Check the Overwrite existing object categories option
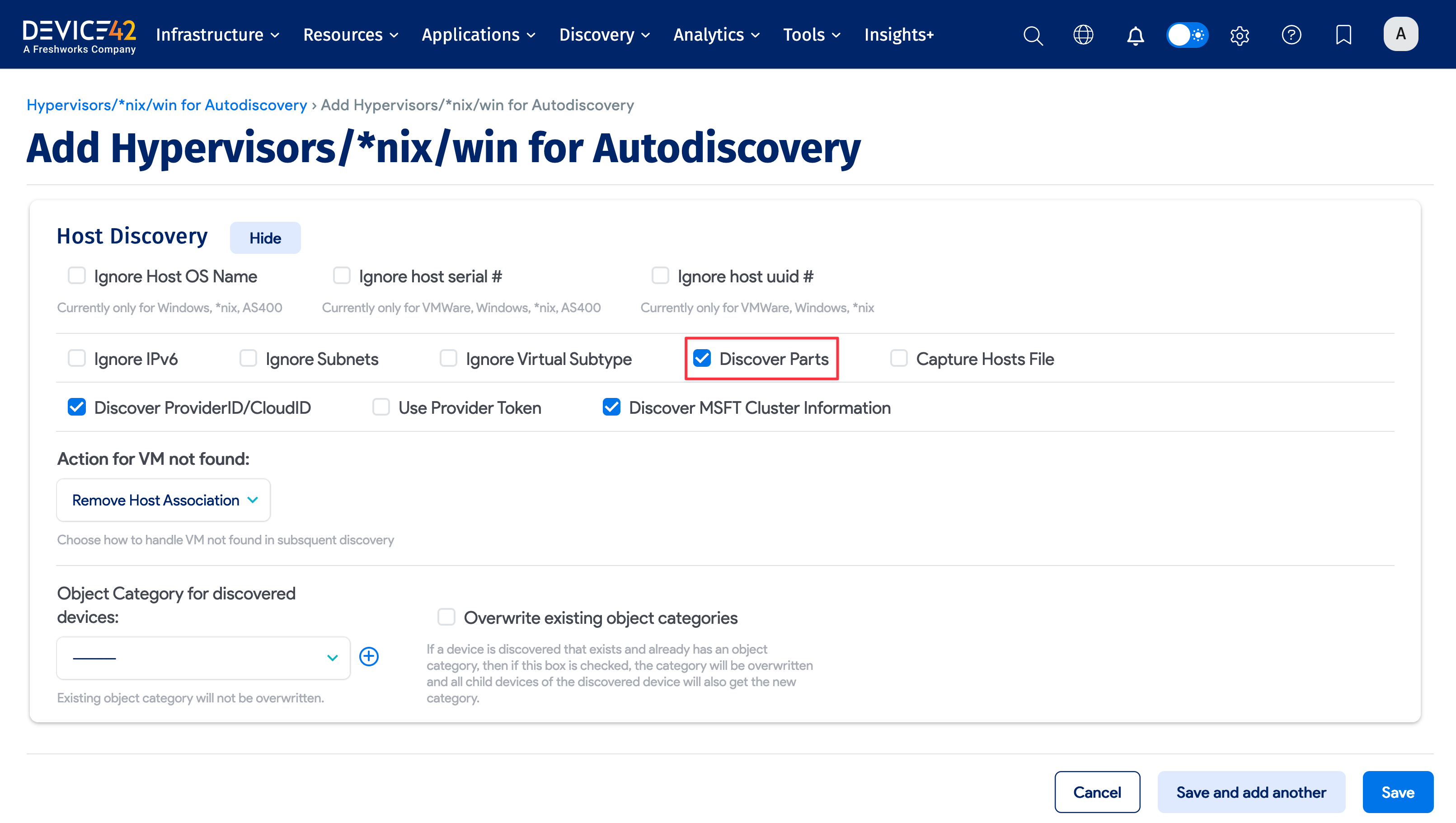 [446, 617]
